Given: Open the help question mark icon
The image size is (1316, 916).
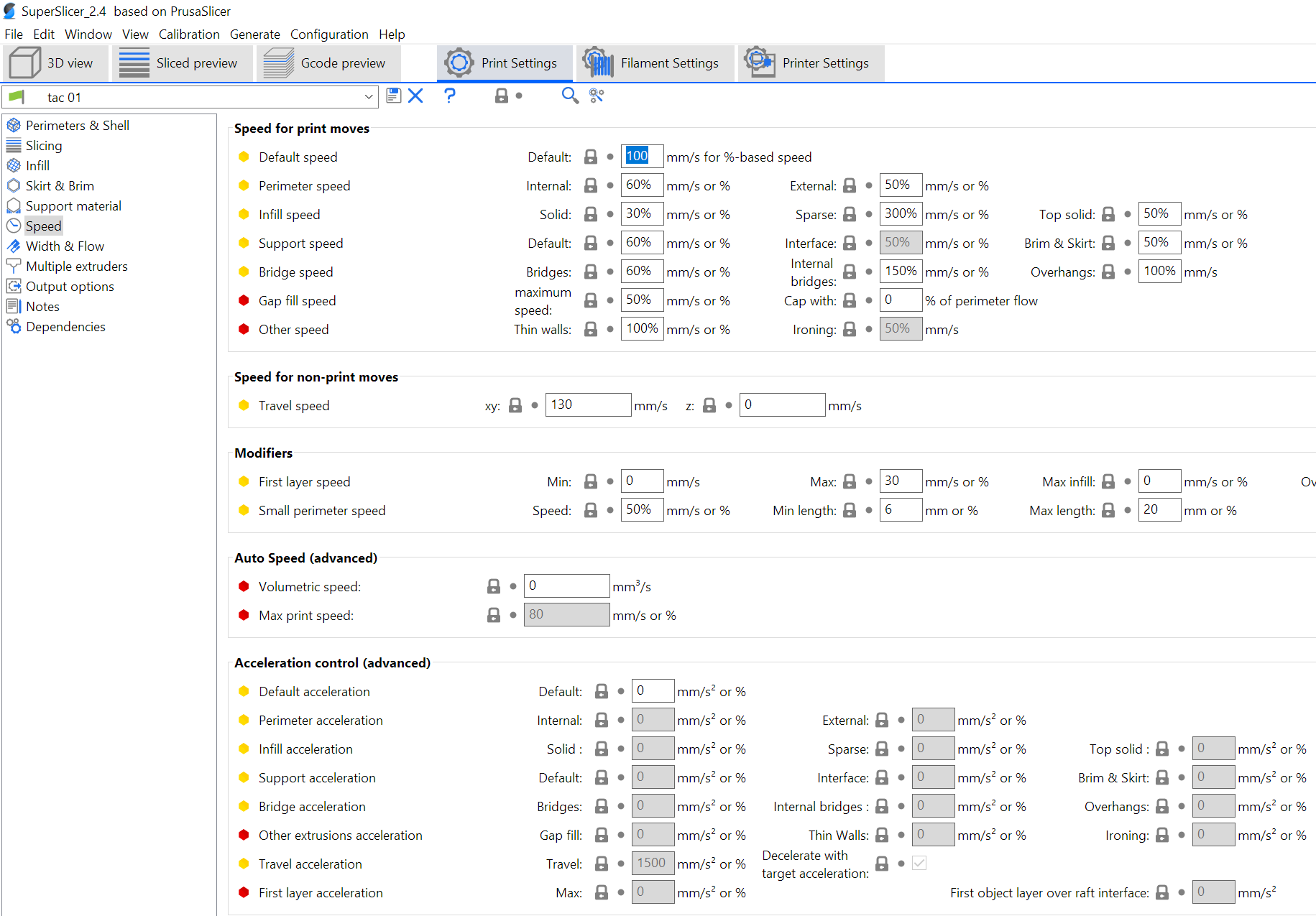Looking at the screenshot, I should [x=450, y=96].
